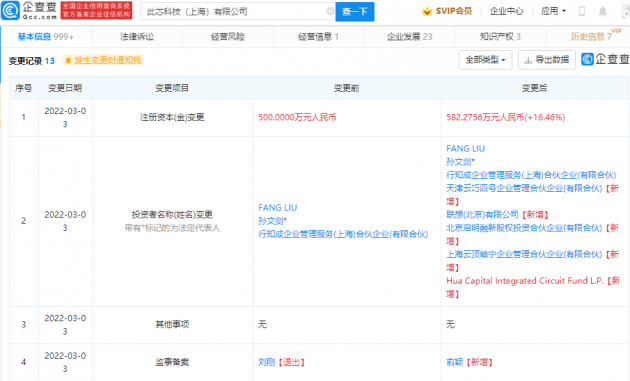Switch to the 基本信息 tab
The image size is (630, 381).
pyautogui.click(x=46, y=37)
